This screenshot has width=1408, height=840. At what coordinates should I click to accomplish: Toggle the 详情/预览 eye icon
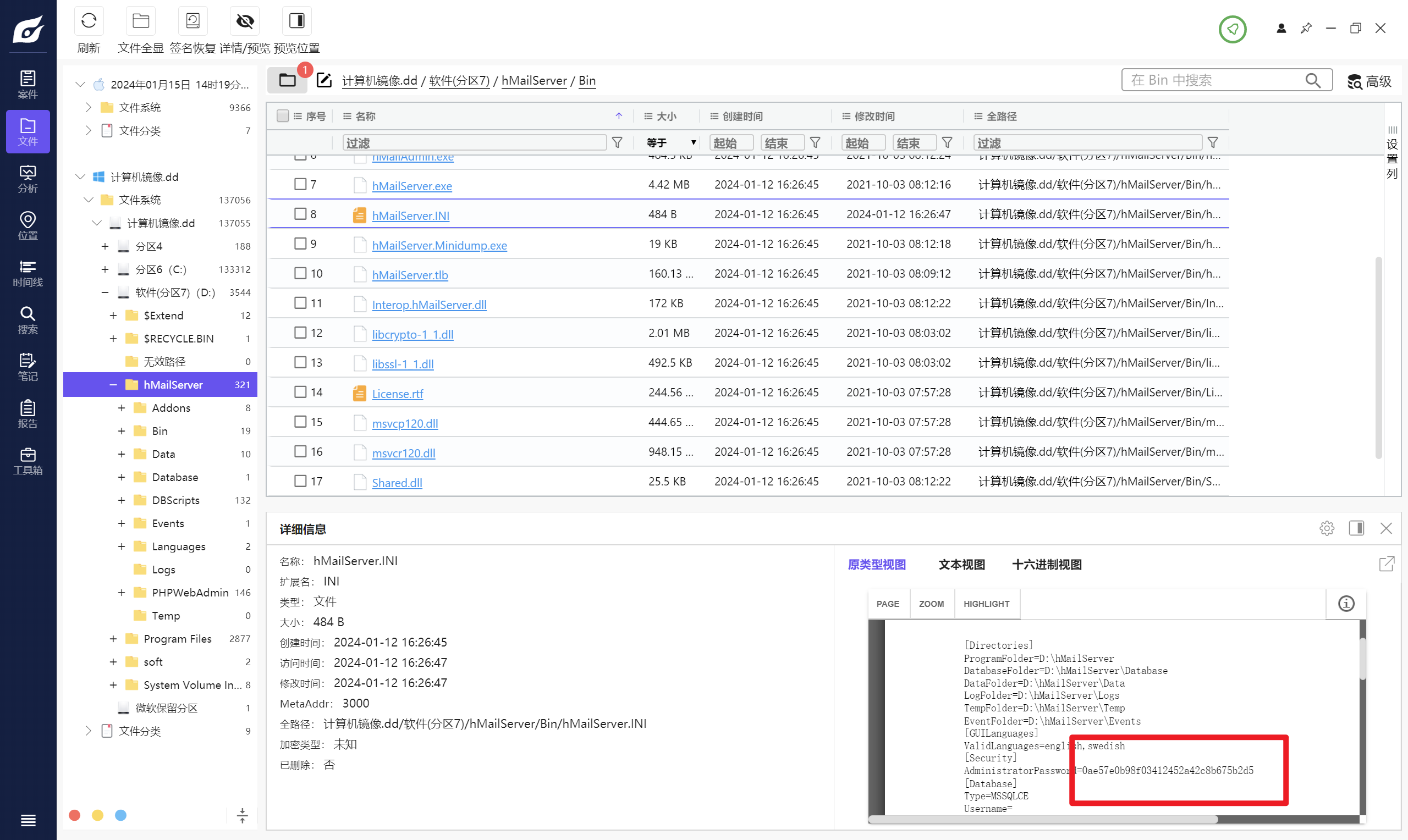pyautogui.click(x=245, y=21)
